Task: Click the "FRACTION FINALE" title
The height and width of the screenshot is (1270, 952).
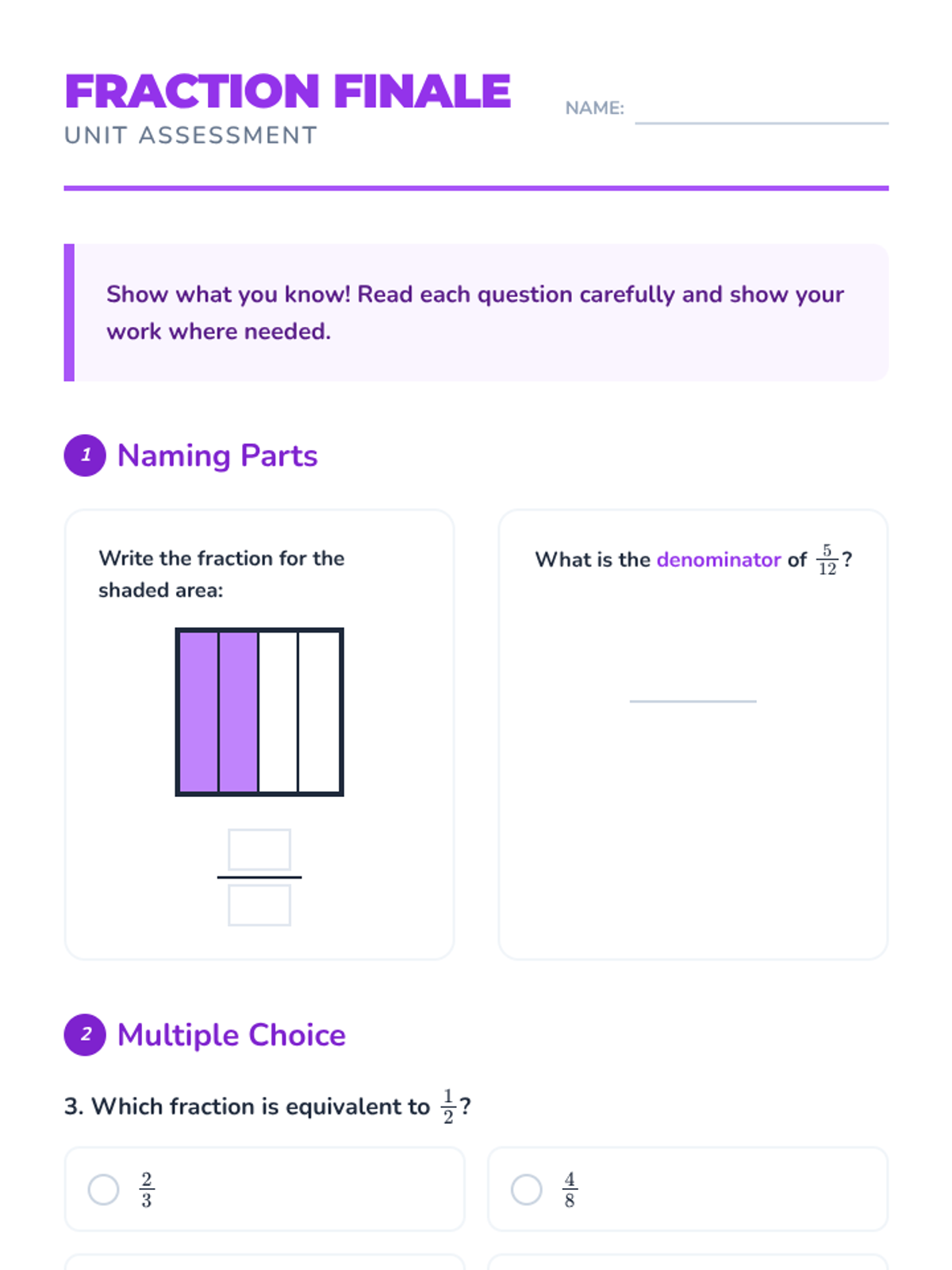Action: pyautogui.click(x=288, y=91)
